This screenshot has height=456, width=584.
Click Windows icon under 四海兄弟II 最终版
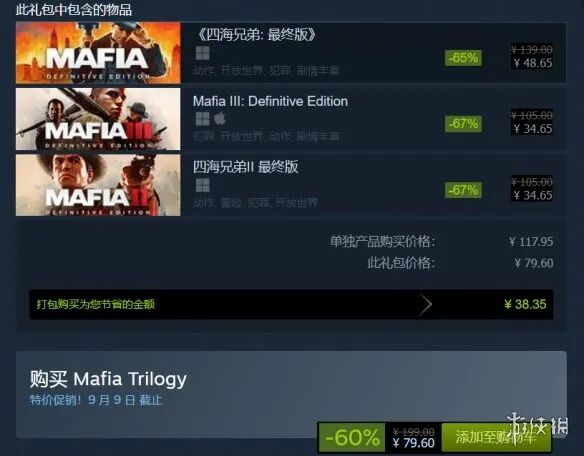pyautogui.click(x=203, y=185)
